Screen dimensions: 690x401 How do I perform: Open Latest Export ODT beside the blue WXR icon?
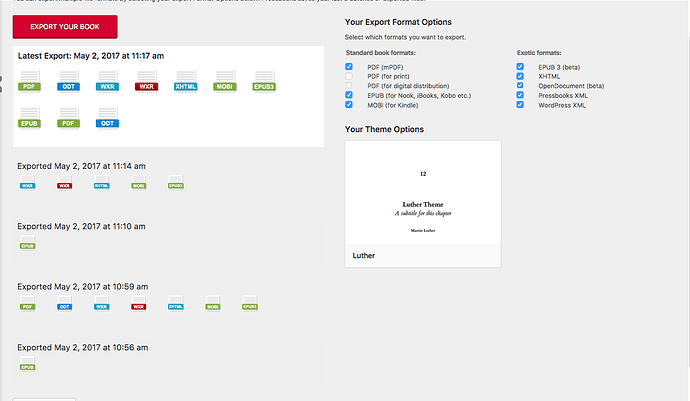click(x=68, y=81)
